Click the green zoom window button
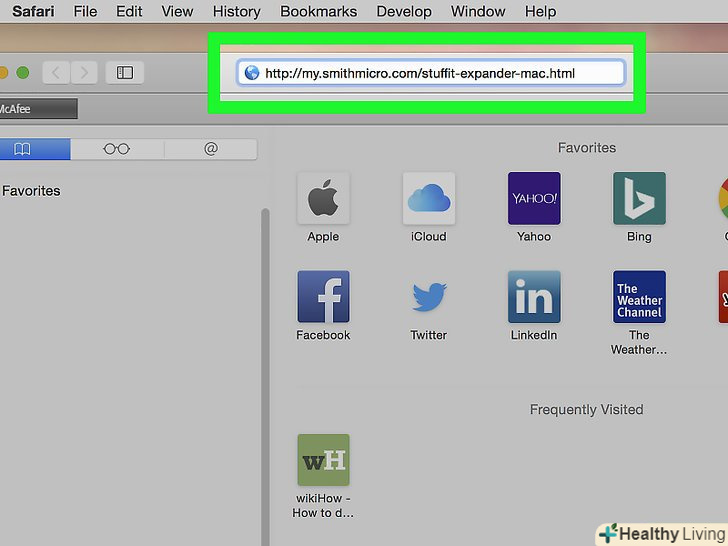728x546 pixels. [x=23, y=72]
